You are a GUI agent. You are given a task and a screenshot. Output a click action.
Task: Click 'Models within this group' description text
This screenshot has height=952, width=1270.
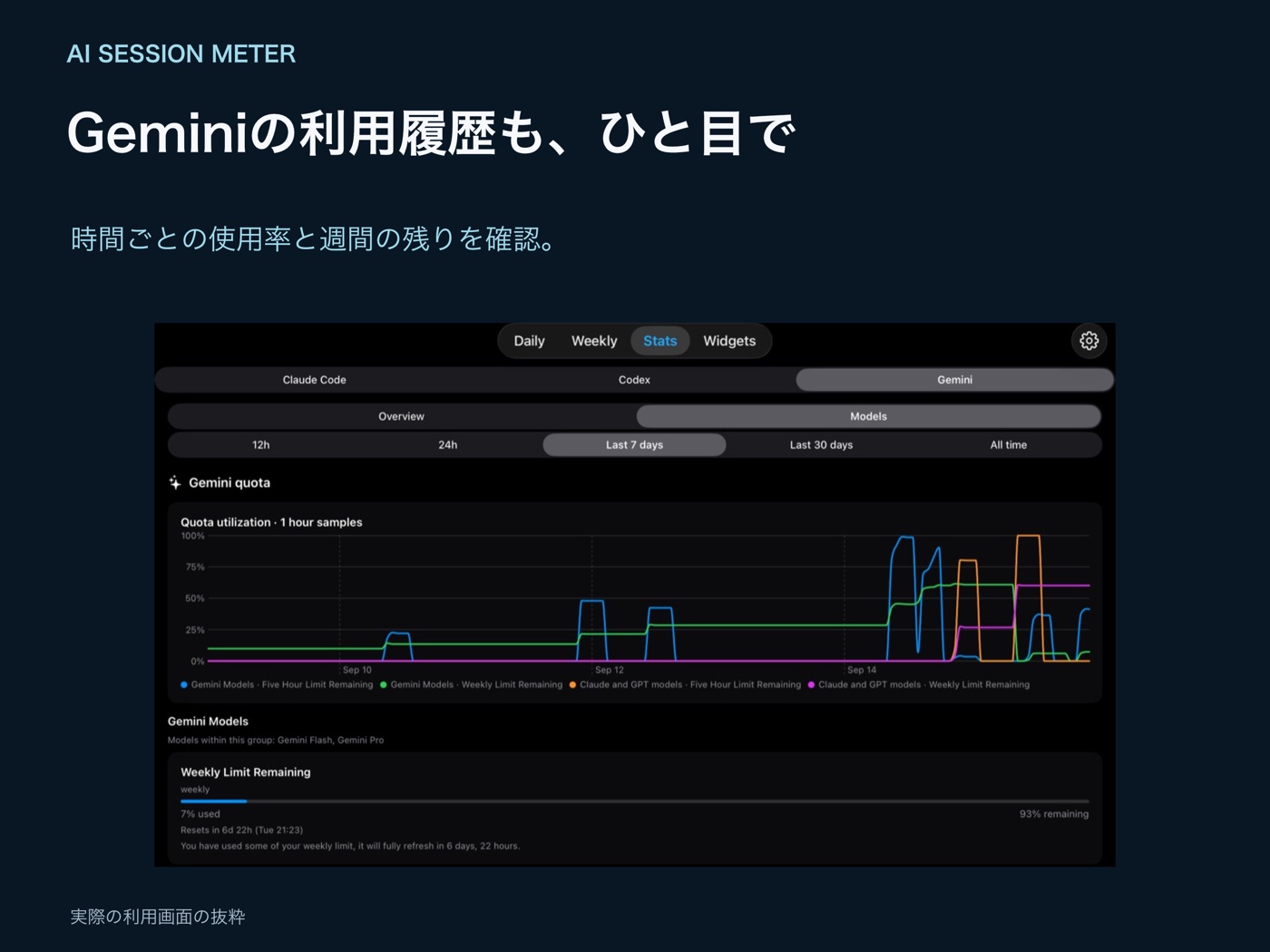coord(276,740)
